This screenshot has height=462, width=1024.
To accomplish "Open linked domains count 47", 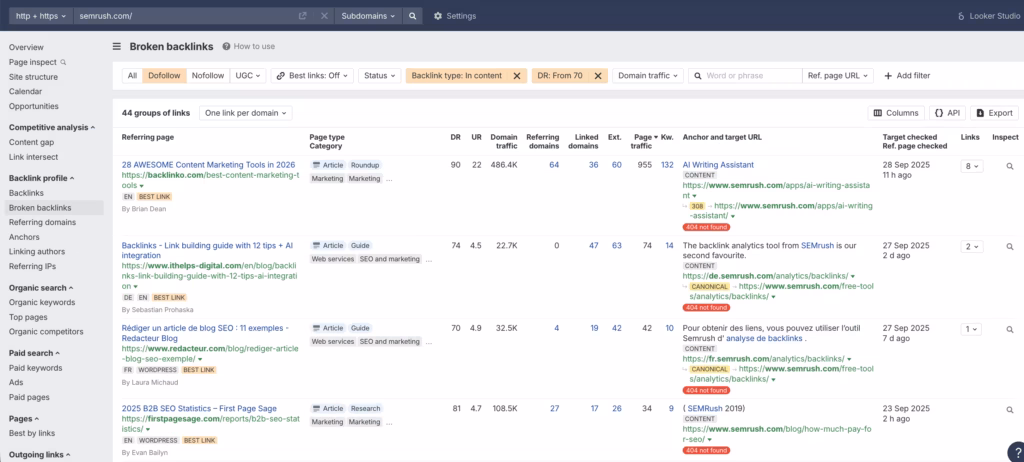I will pyautogui.click(x=594, y=246).
